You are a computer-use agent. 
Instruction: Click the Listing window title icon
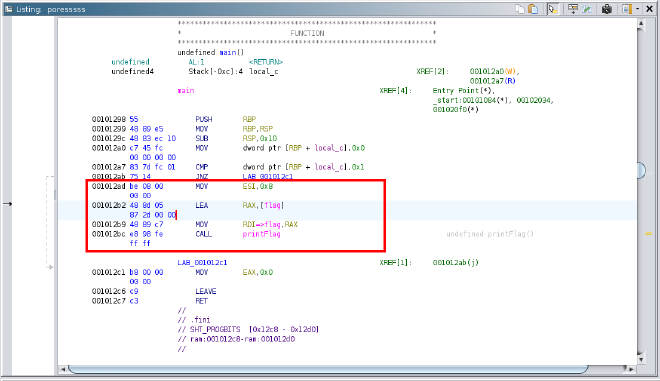coord(8,9)
